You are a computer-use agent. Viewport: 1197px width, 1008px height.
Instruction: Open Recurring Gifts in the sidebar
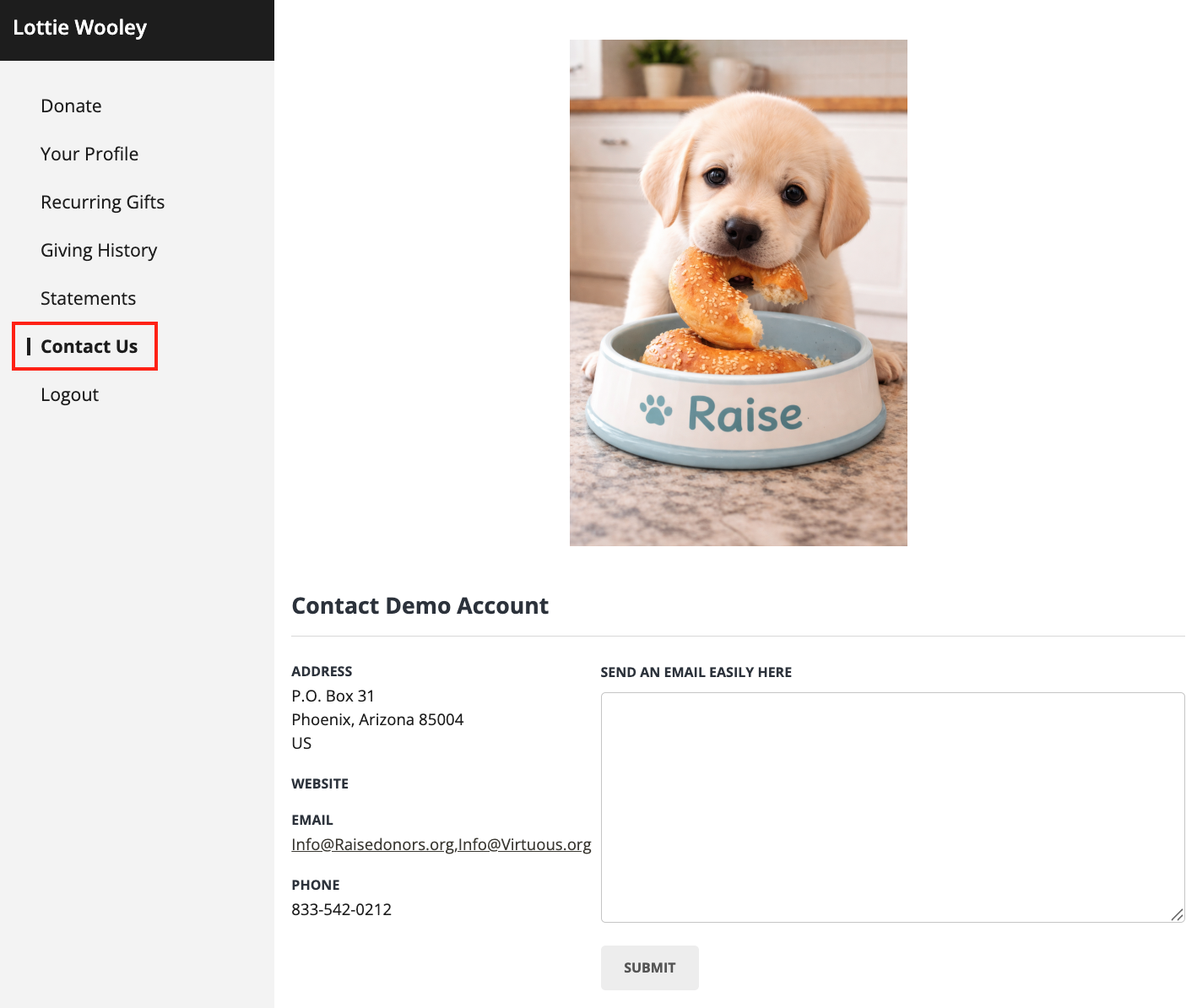[x=102, y=202]
